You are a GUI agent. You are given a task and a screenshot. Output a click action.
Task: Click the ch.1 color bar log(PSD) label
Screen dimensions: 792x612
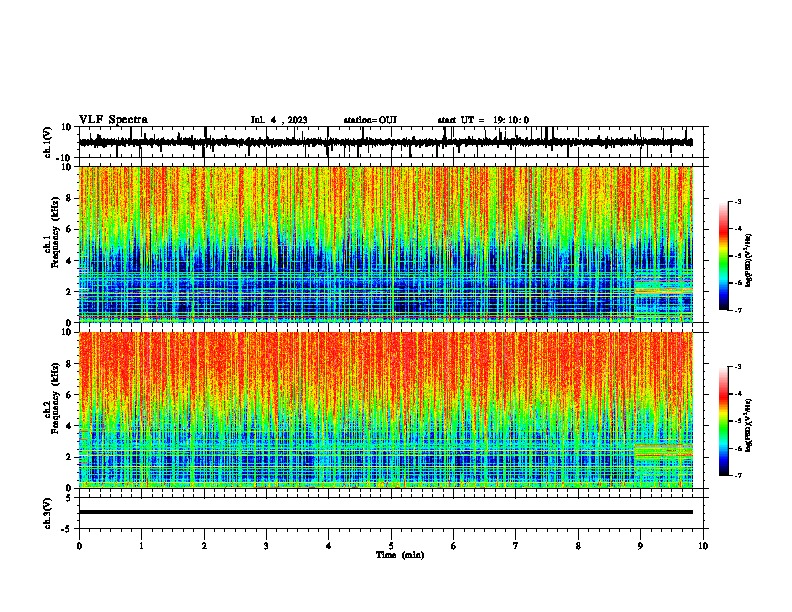pyautogui.click(x=748, y=261)
